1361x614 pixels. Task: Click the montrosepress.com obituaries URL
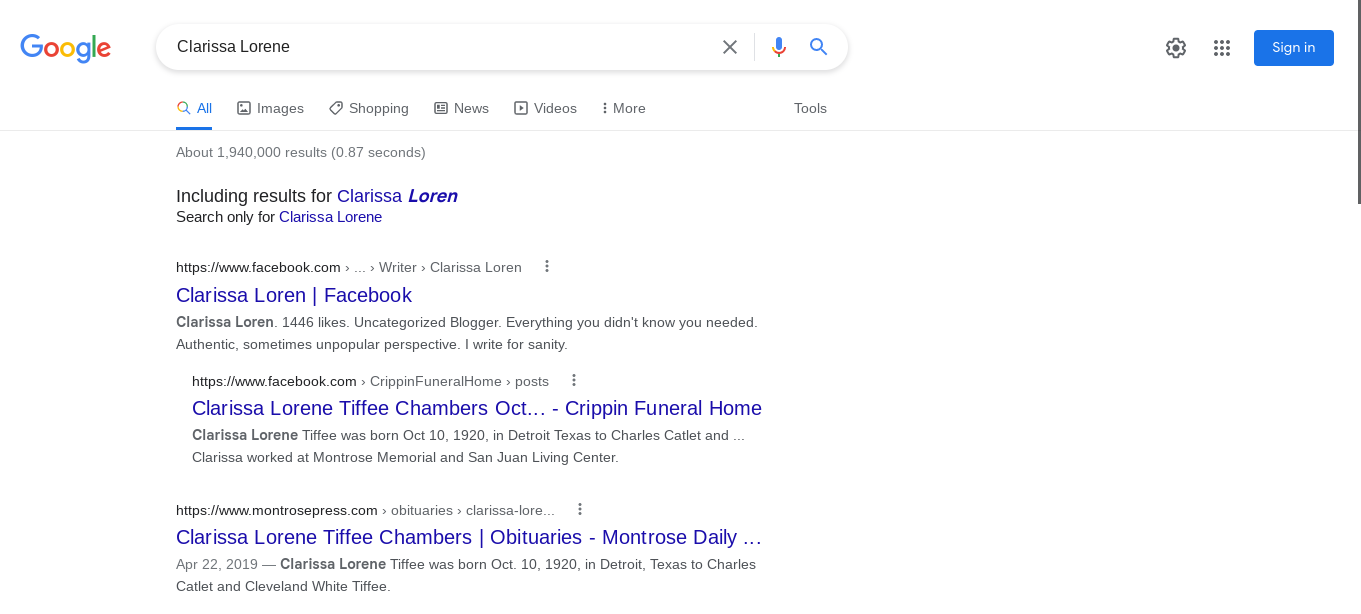pyautogui.click(x=365, y=510)
